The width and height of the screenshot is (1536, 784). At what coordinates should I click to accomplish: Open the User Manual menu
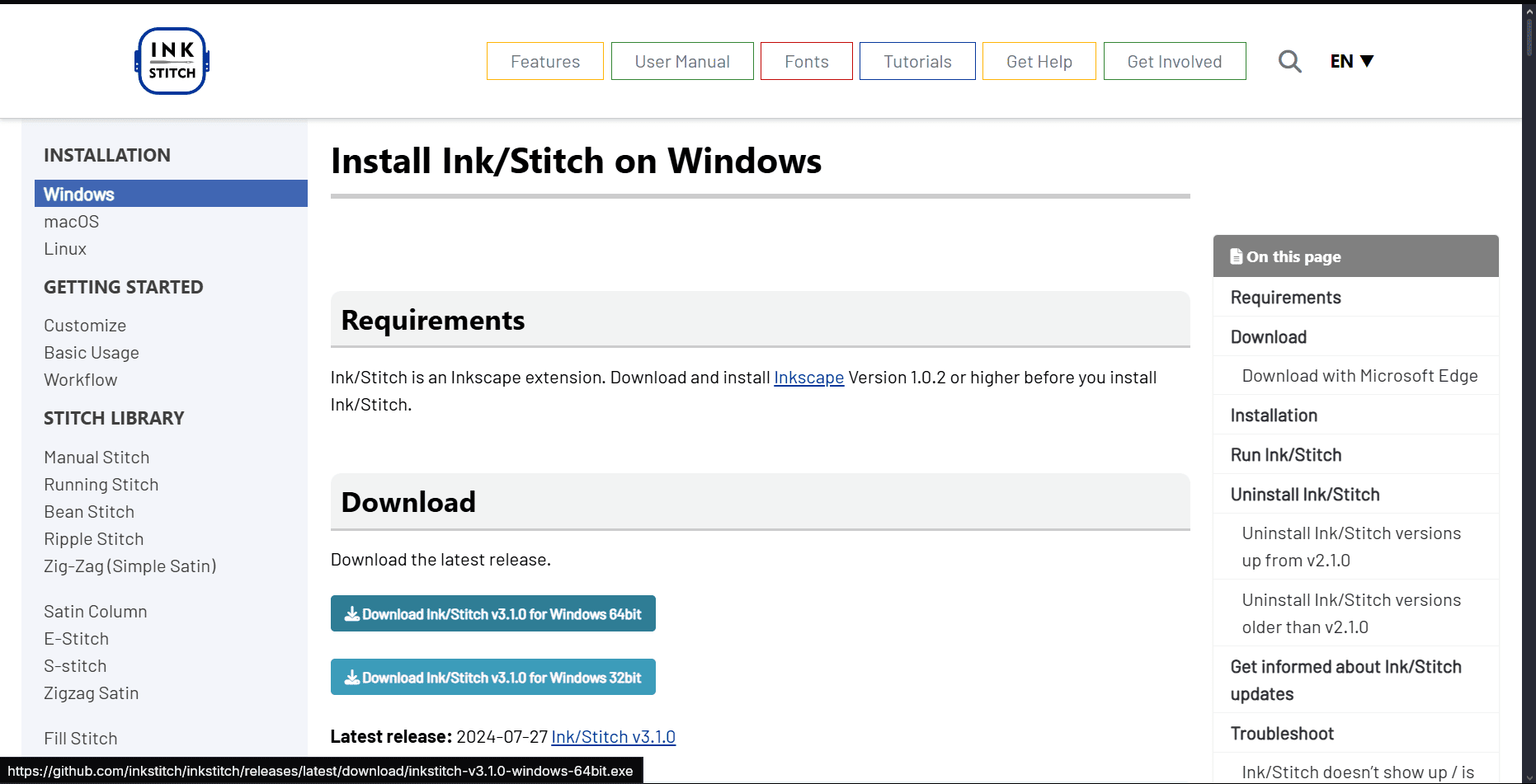coord(682,61)
